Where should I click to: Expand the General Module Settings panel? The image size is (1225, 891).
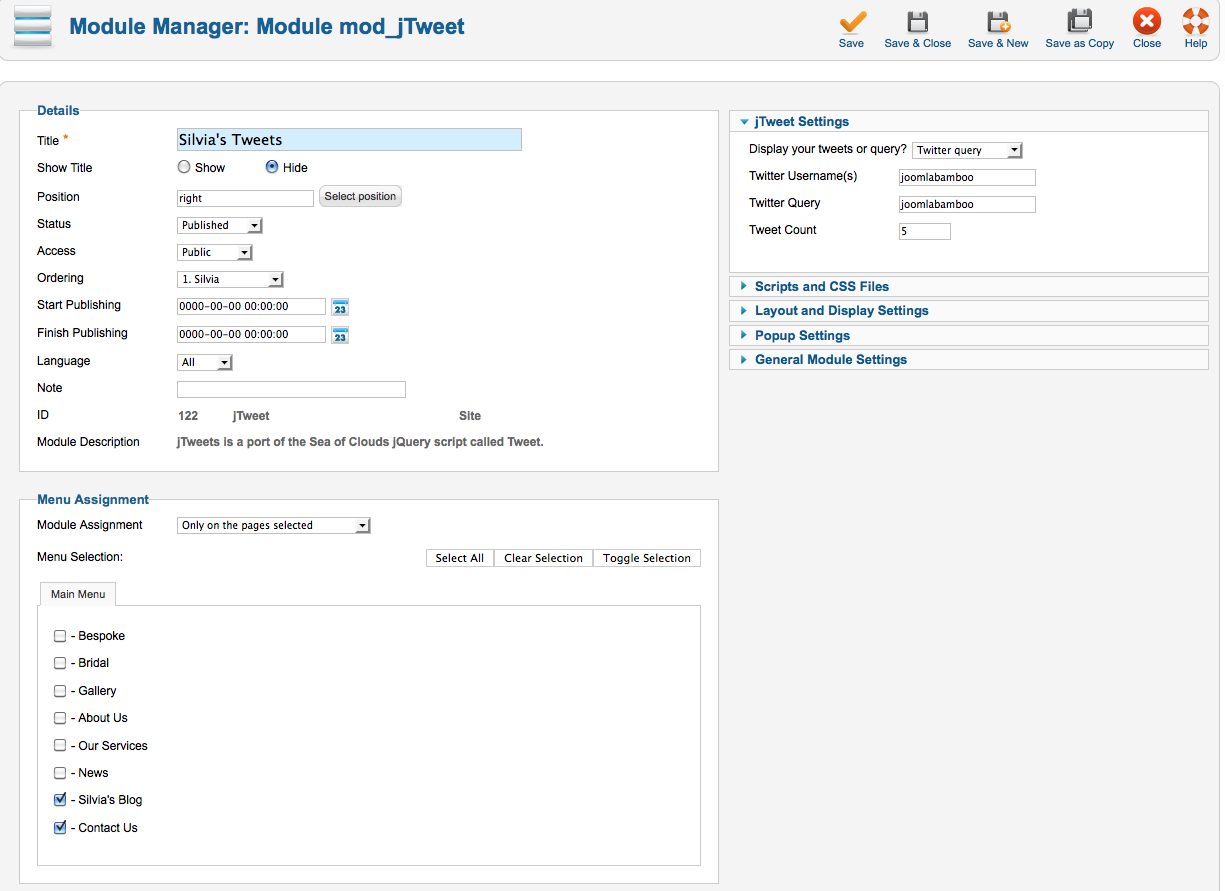coord(968,360)
